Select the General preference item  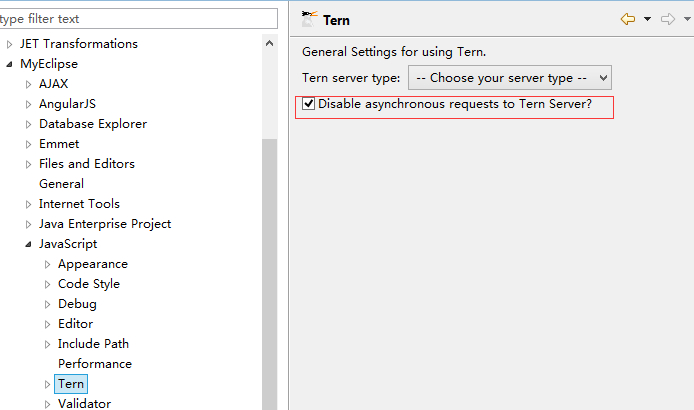pyautogui.click(x=61, y=184)
